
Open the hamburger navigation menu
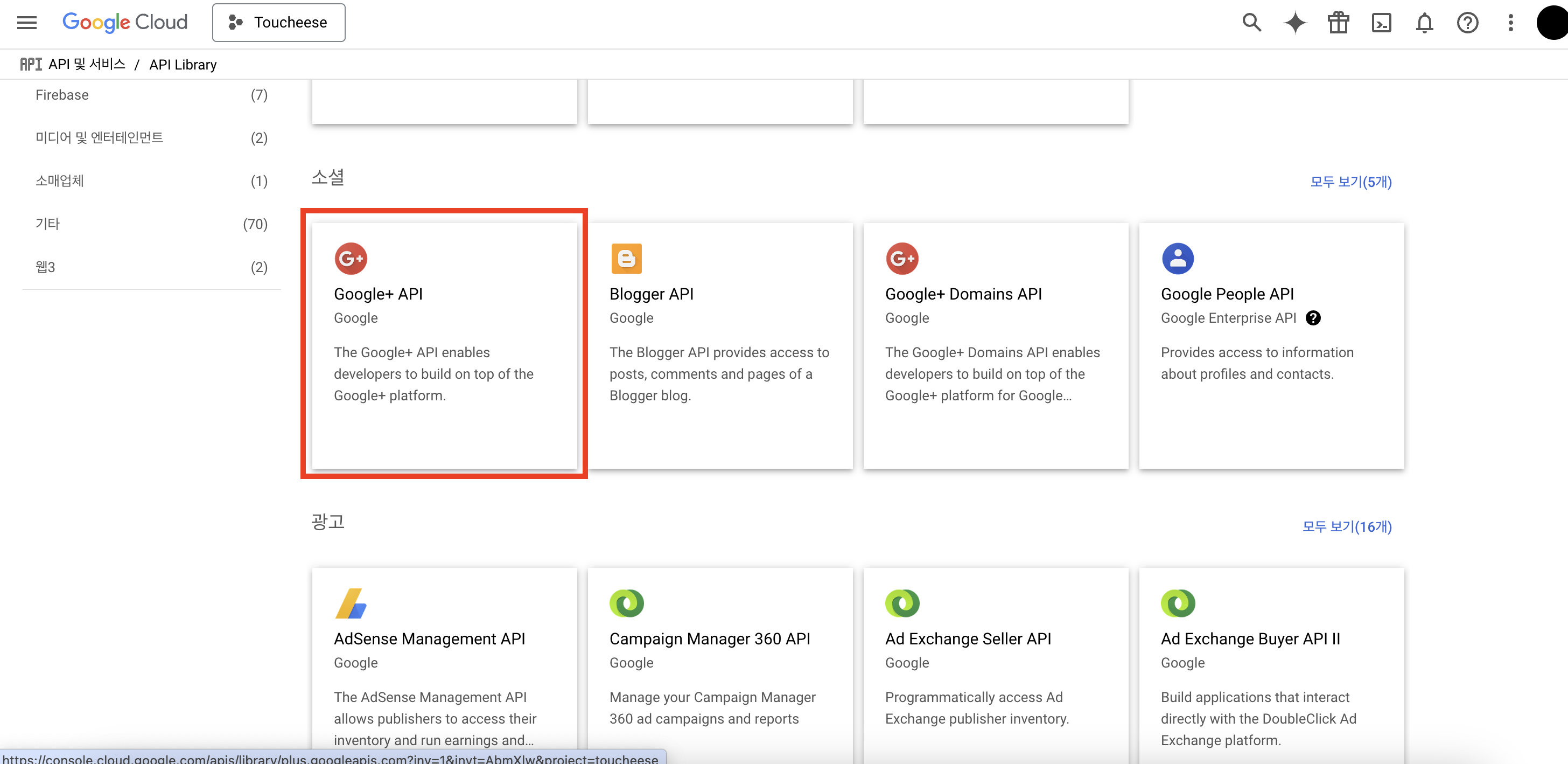coord(27,23)
